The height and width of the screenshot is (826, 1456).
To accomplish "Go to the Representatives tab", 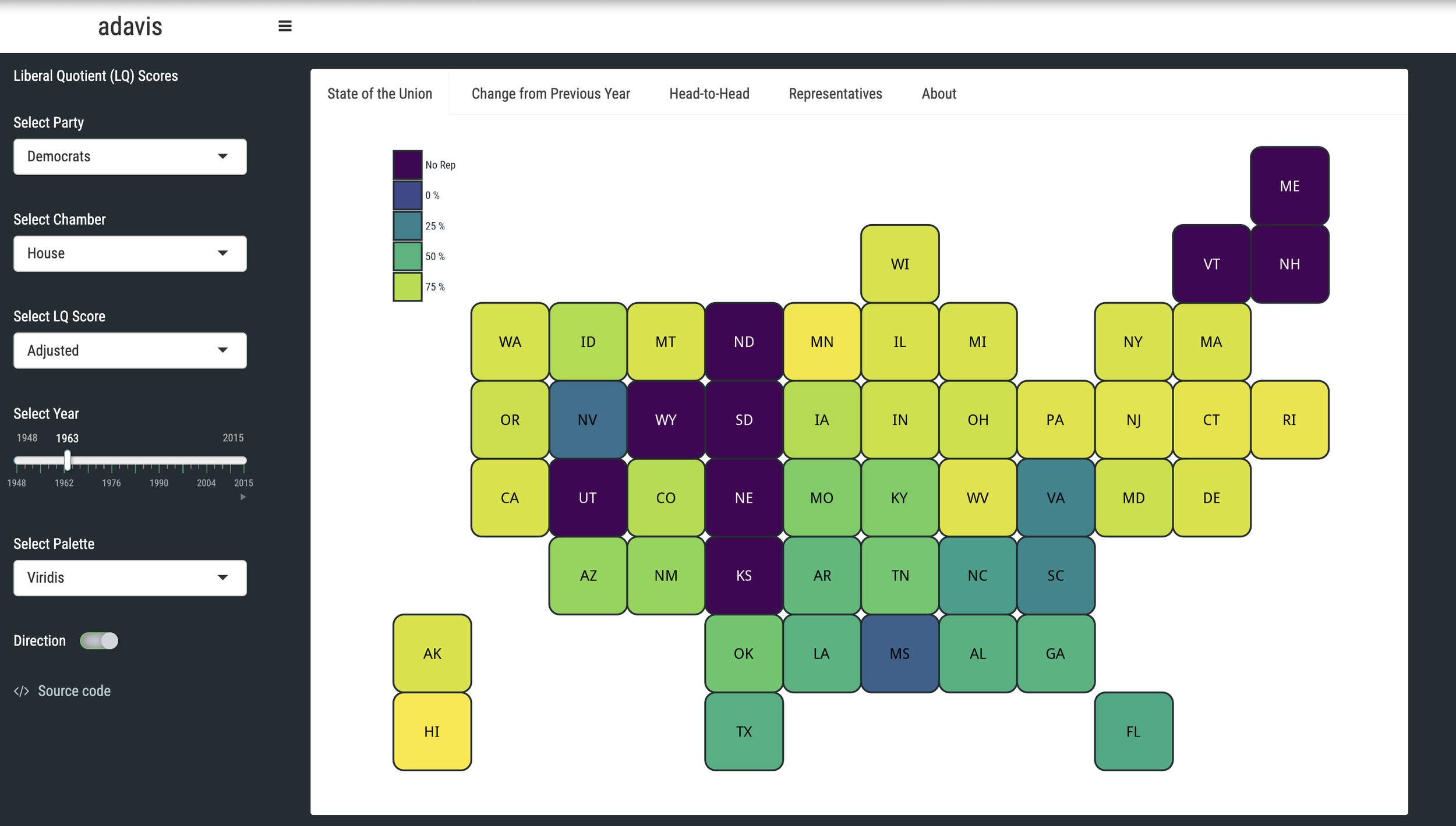I will [835, 94].
